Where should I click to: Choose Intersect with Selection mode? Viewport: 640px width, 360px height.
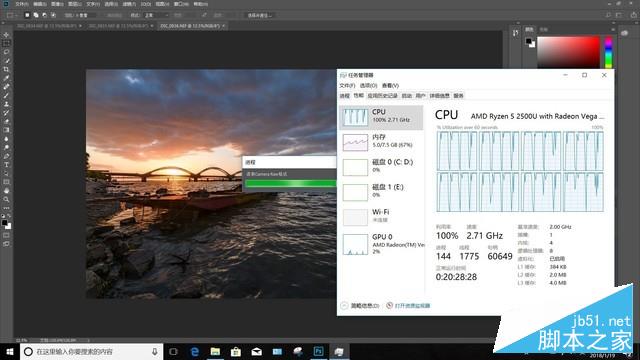tap(53, 15)
